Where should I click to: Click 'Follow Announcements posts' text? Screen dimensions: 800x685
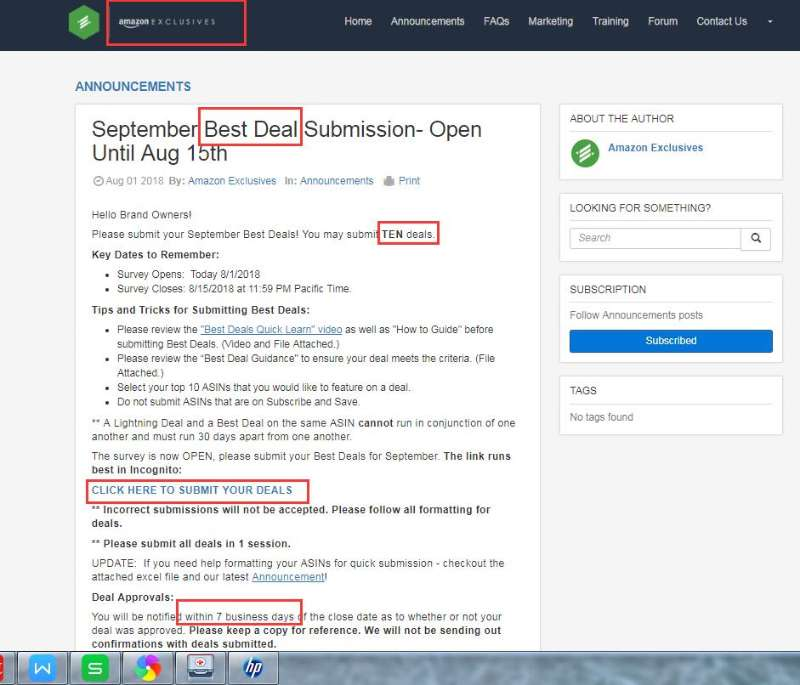(636, 315)
